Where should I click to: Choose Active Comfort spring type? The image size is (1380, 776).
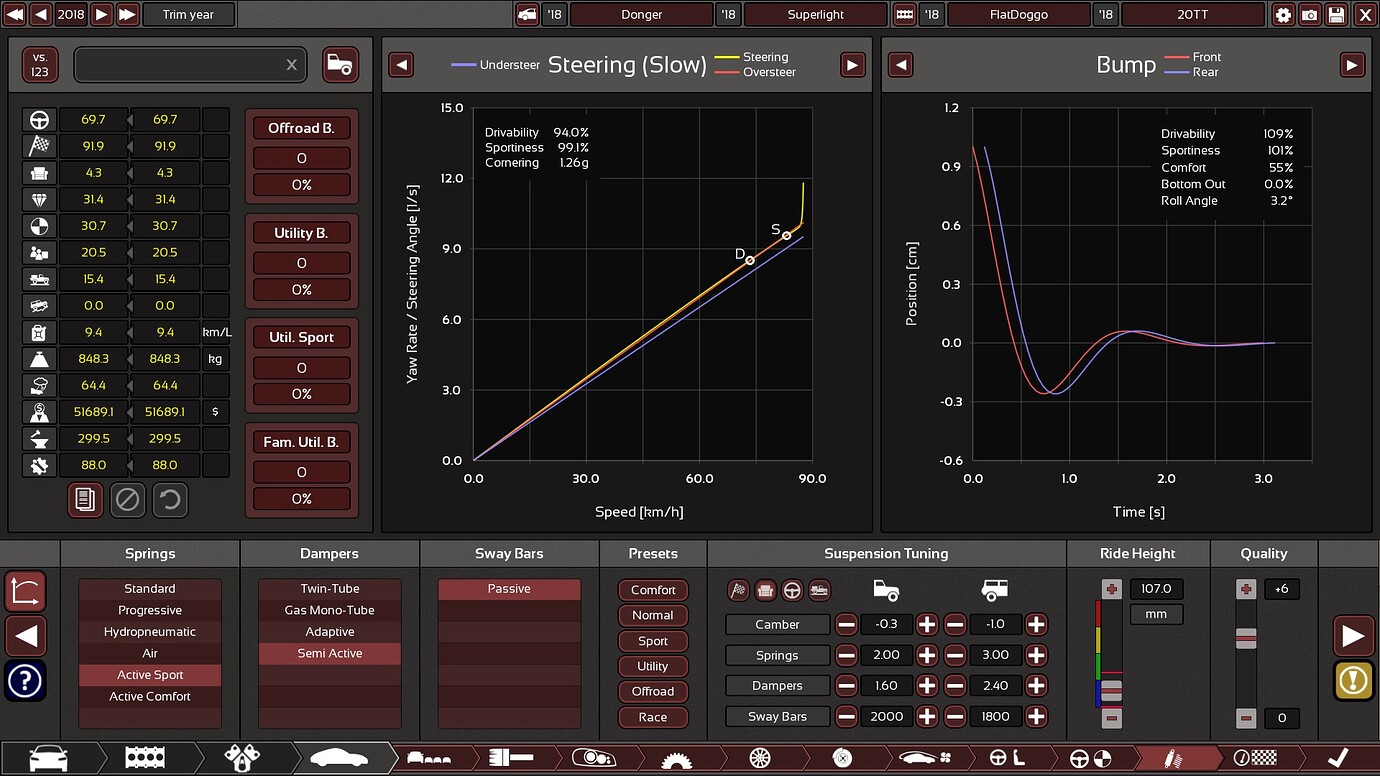pyautogui.click(x=150, y=696)
